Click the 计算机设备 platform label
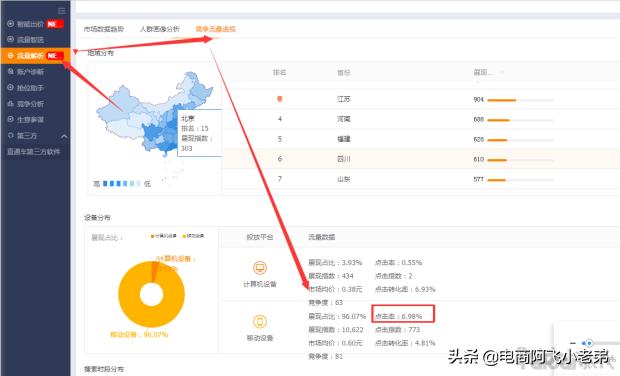The width and height of the screenshot is (620, 376). pyautogui.click(x=260, y=284)
